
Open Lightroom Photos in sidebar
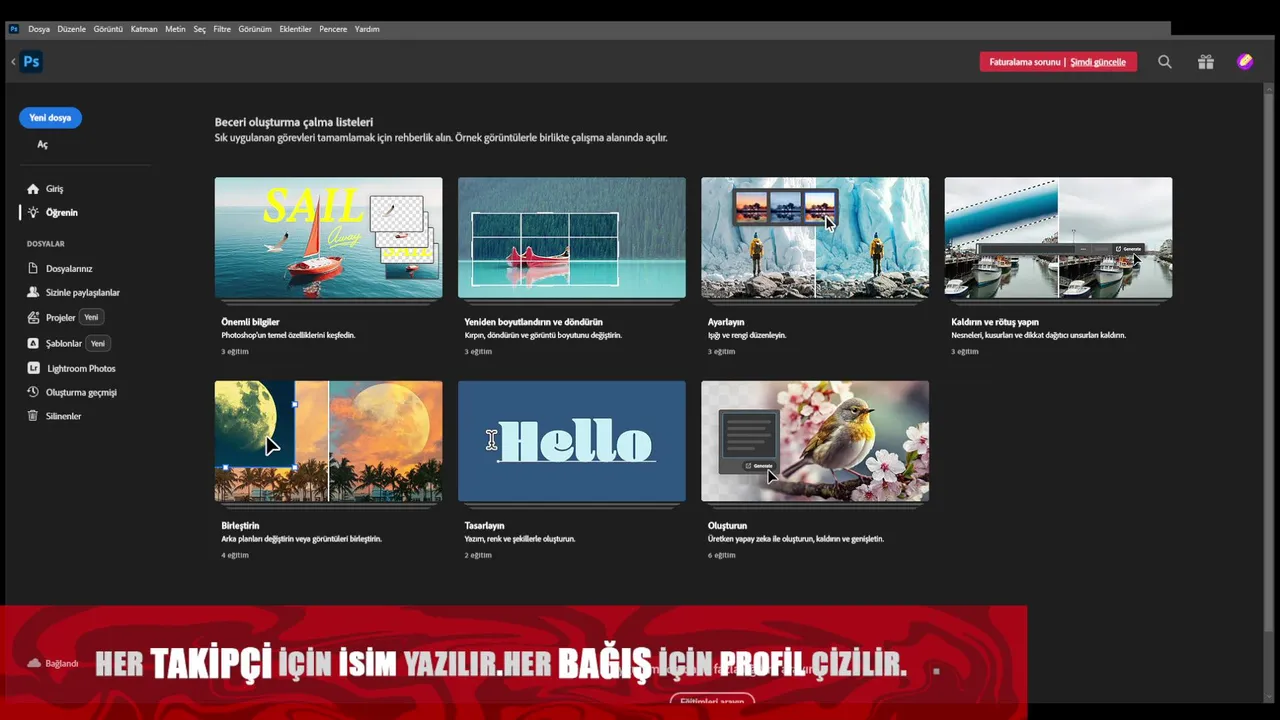[x=81, y=369]
